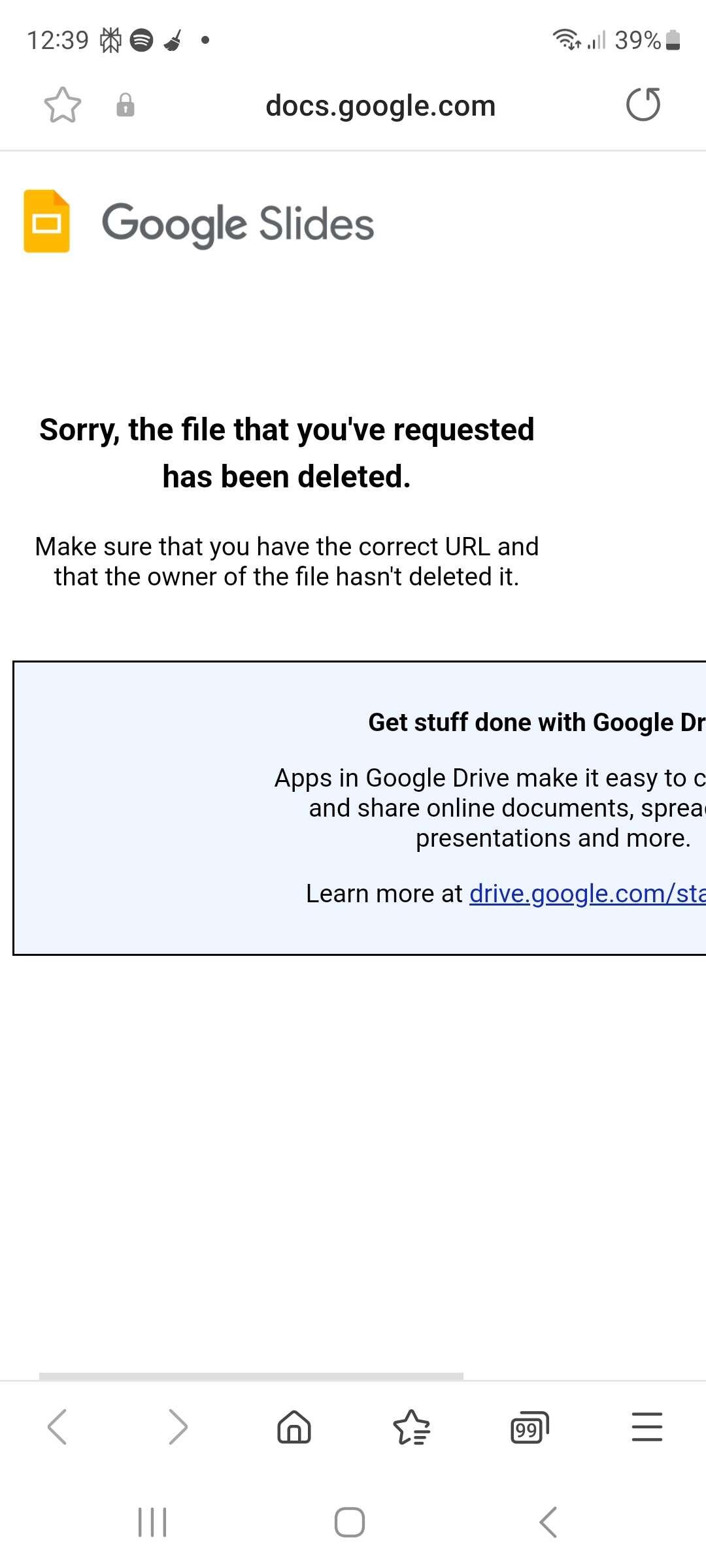Open the bookmarks list icon
The width and height of the screenshot is (706, 1568).
tap(412, 1427)
